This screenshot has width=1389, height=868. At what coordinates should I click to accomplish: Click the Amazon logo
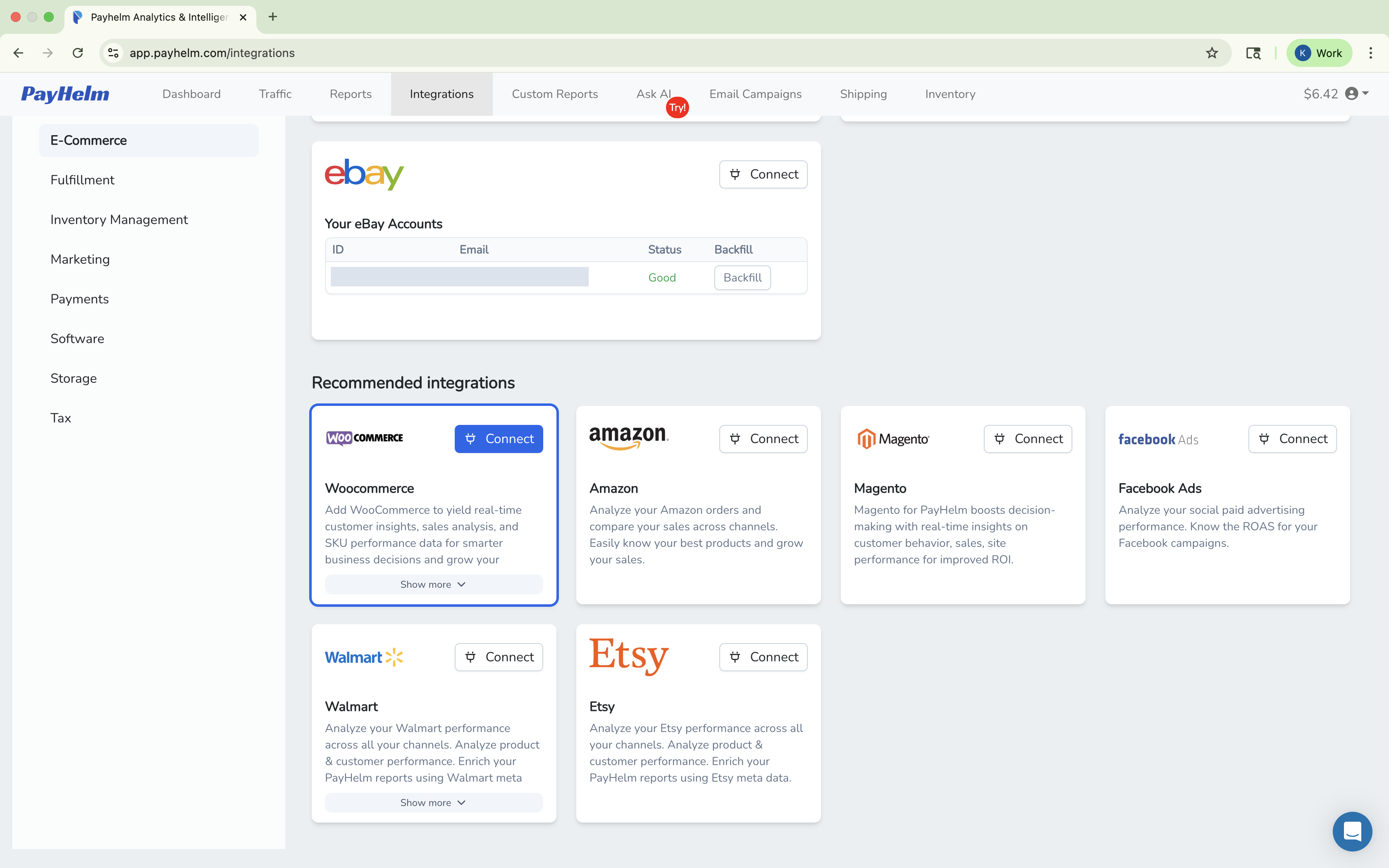628,438
